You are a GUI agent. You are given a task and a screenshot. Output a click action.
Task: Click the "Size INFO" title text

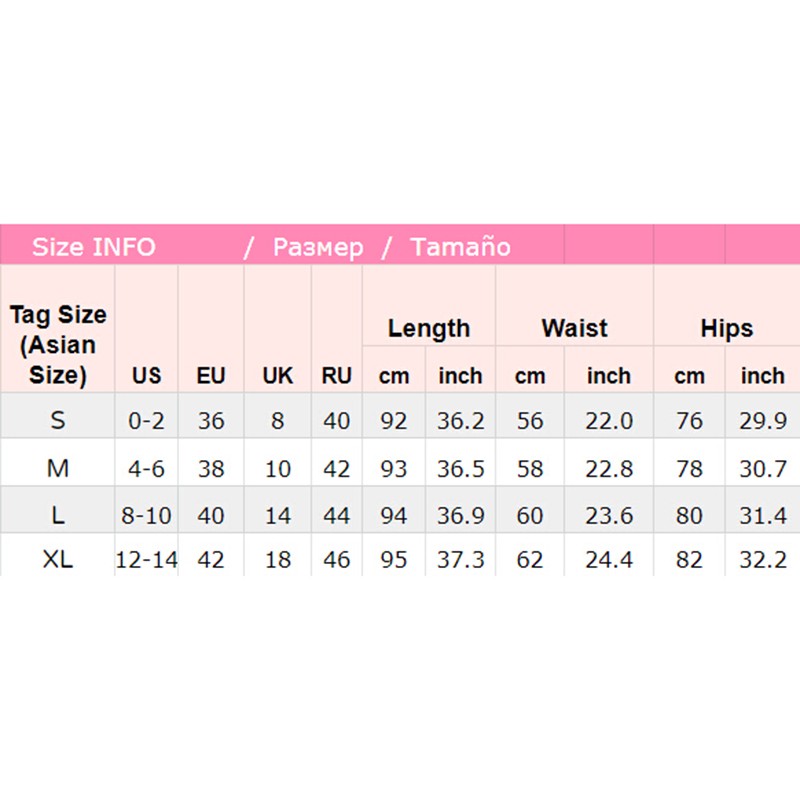[x=93, y=247]
